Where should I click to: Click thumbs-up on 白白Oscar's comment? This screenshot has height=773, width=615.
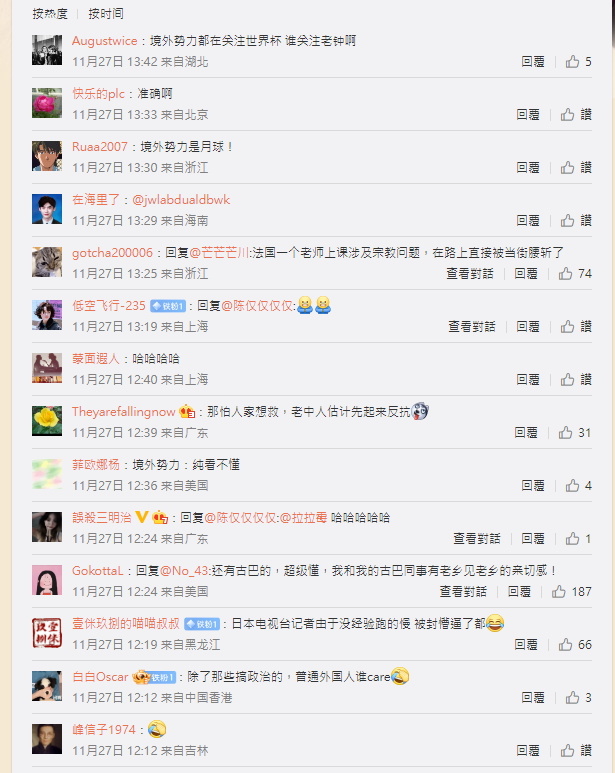pos(578,698)
